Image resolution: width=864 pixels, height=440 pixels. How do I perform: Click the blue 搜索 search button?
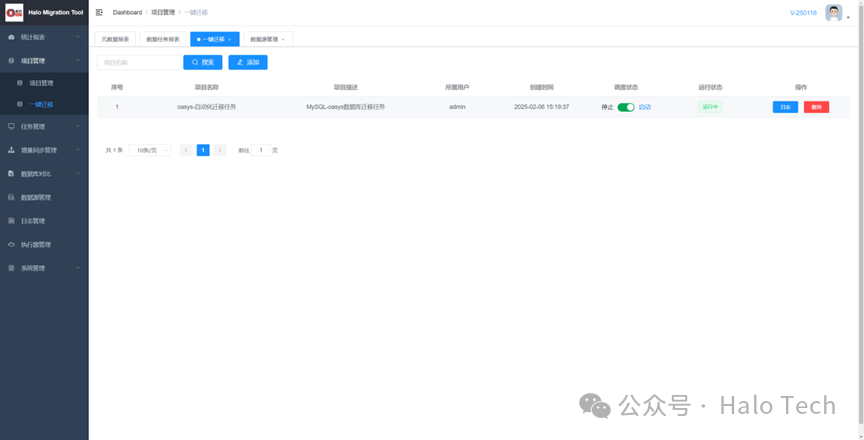click(203, 62)
